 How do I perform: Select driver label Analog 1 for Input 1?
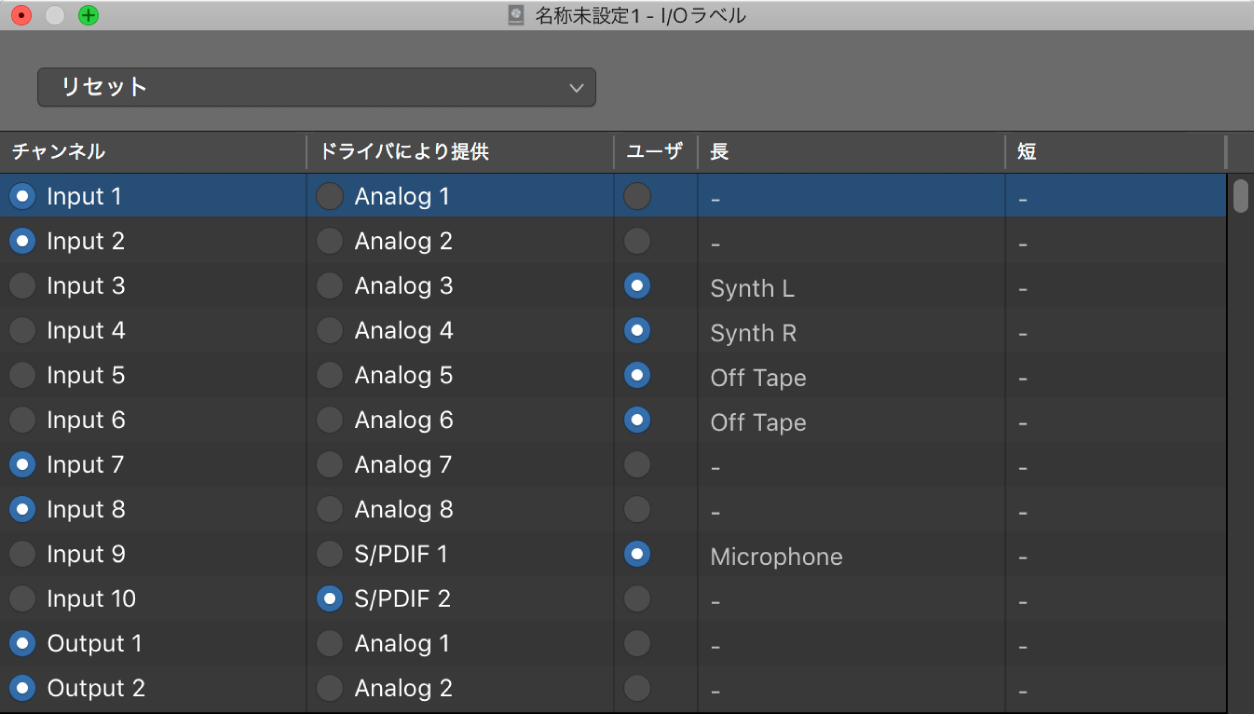pos(330,196)
